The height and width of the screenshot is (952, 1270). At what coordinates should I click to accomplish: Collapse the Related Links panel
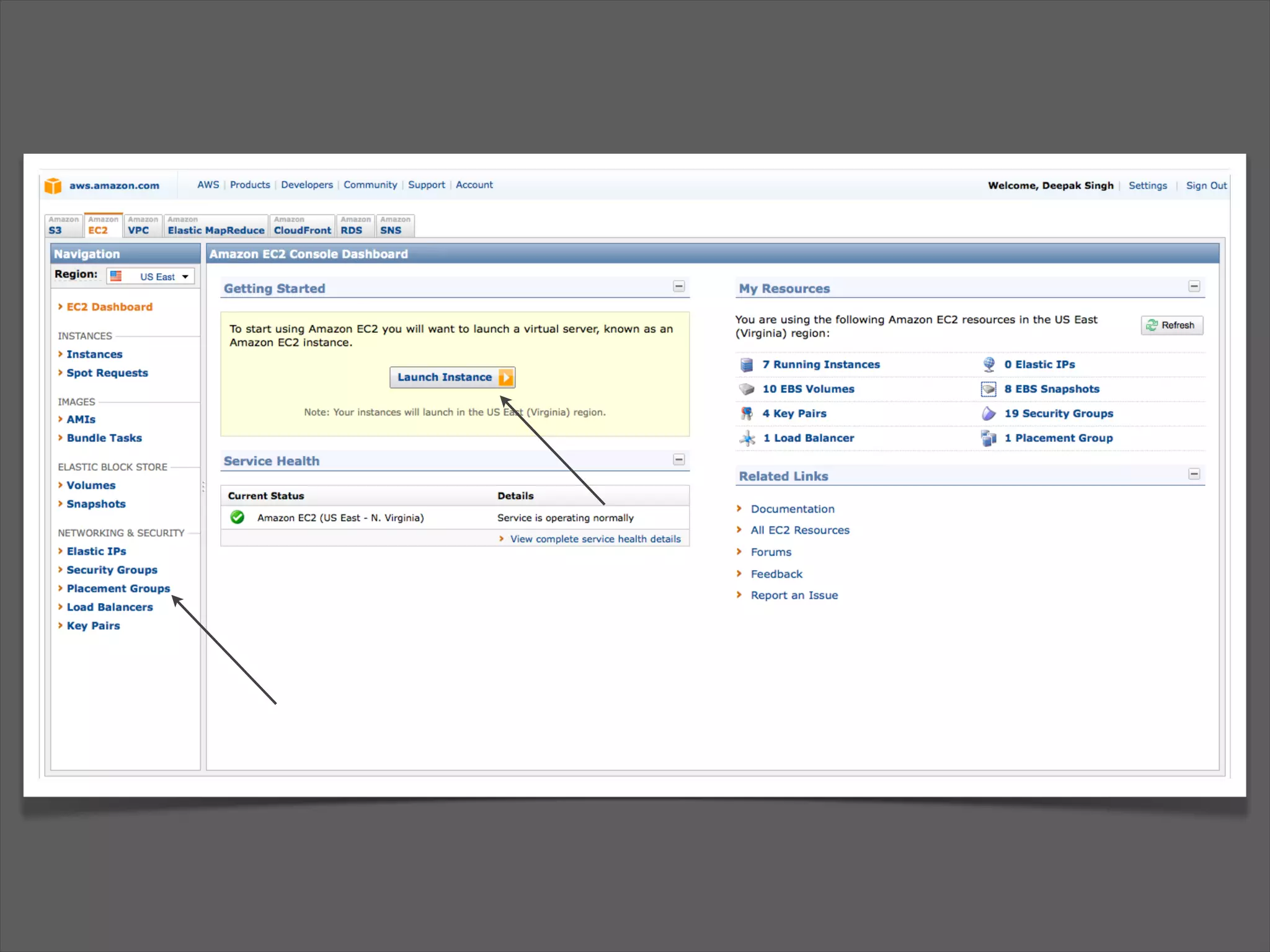[1194, 474]
